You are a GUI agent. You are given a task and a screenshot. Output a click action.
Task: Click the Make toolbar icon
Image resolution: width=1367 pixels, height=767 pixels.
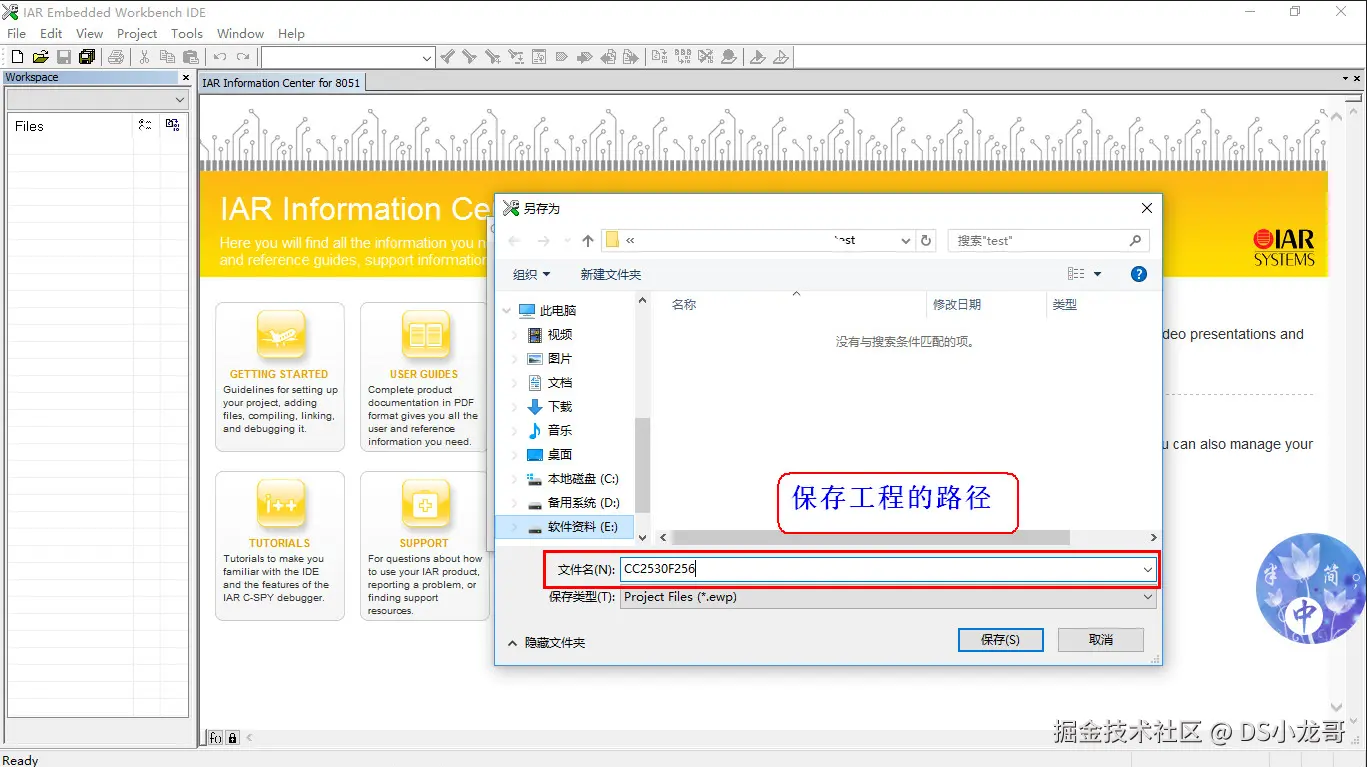coord(683,57)
